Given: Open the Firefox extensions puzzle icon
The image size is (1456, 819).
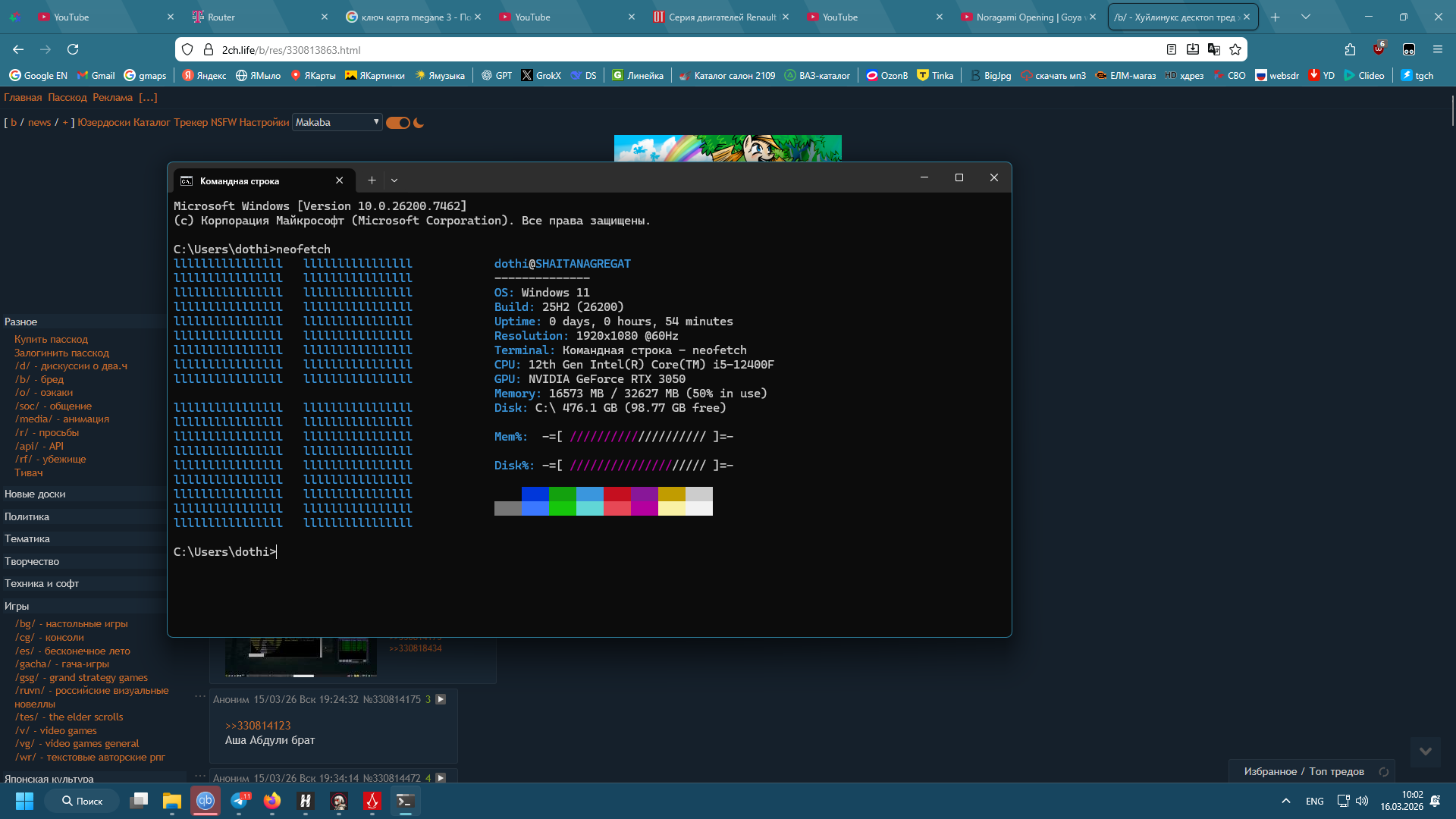Looking at the screenshot, I should (1350, 49).
